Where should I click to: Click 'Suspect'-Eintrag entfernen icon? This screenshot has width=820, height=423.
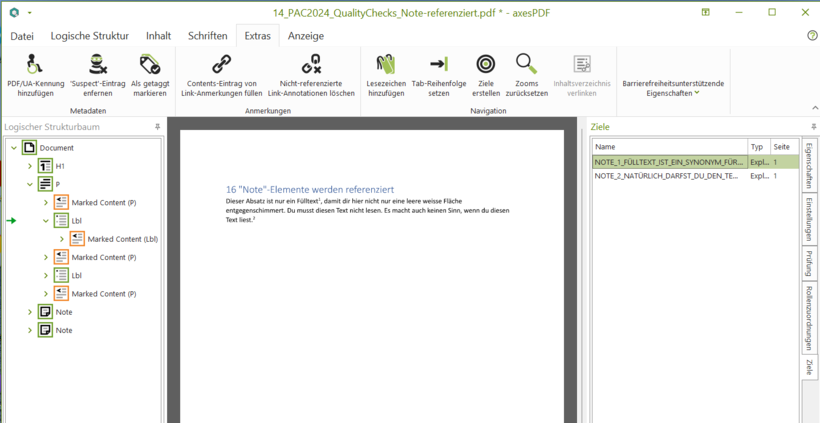(98, 65)
